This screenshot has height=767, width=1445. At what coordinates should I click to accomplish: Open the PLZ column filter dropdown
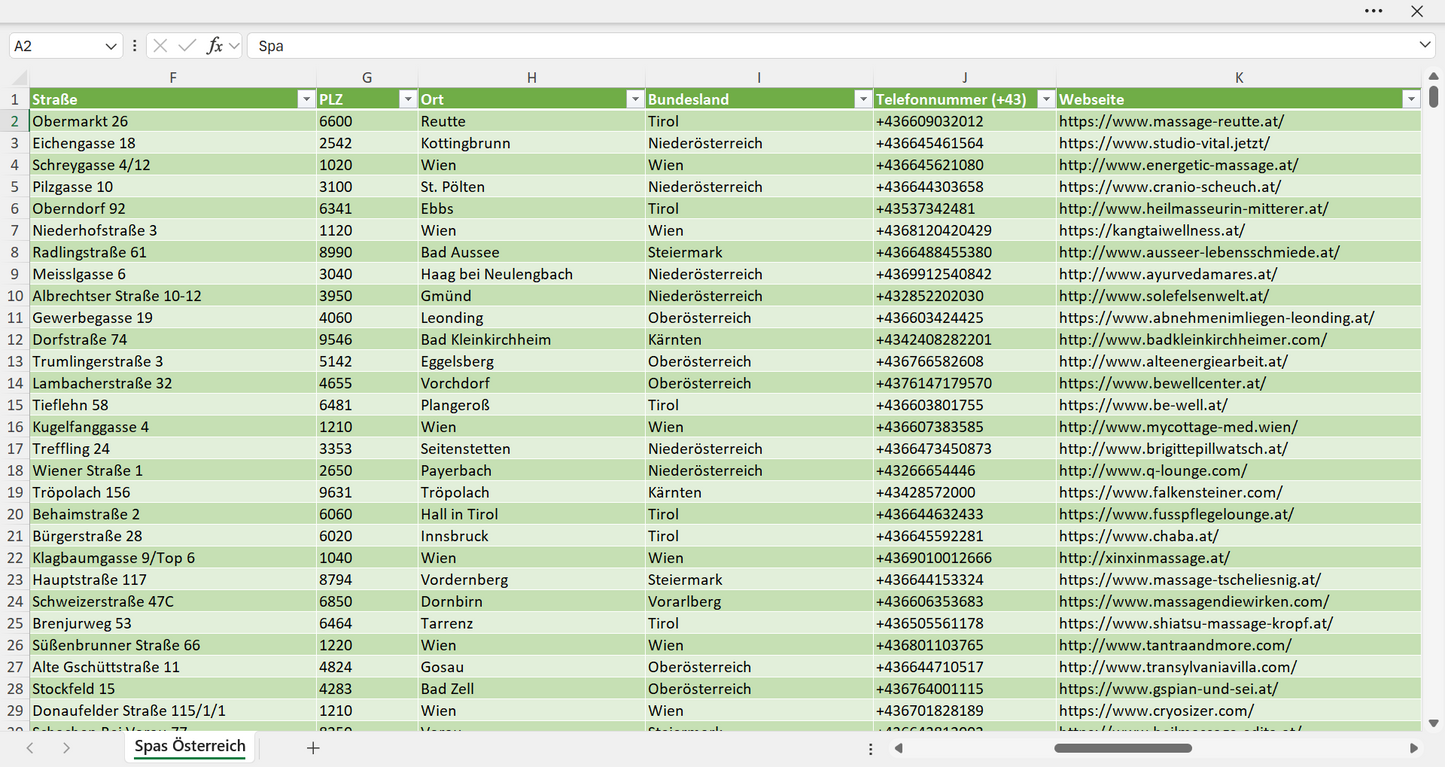pyautogui.click(x=407, y=99)
